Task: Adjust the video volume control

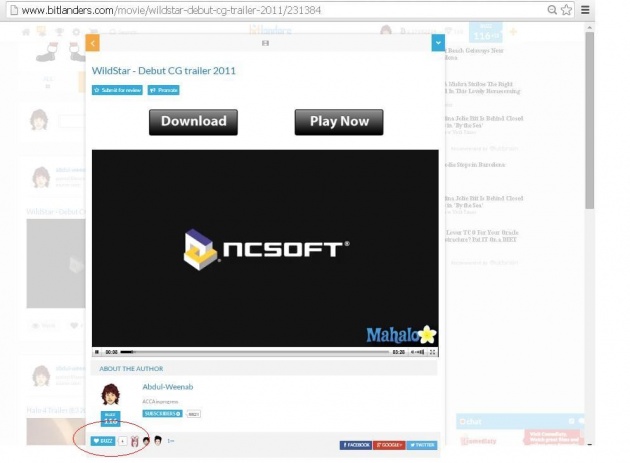Action: [x=418, y=352]
